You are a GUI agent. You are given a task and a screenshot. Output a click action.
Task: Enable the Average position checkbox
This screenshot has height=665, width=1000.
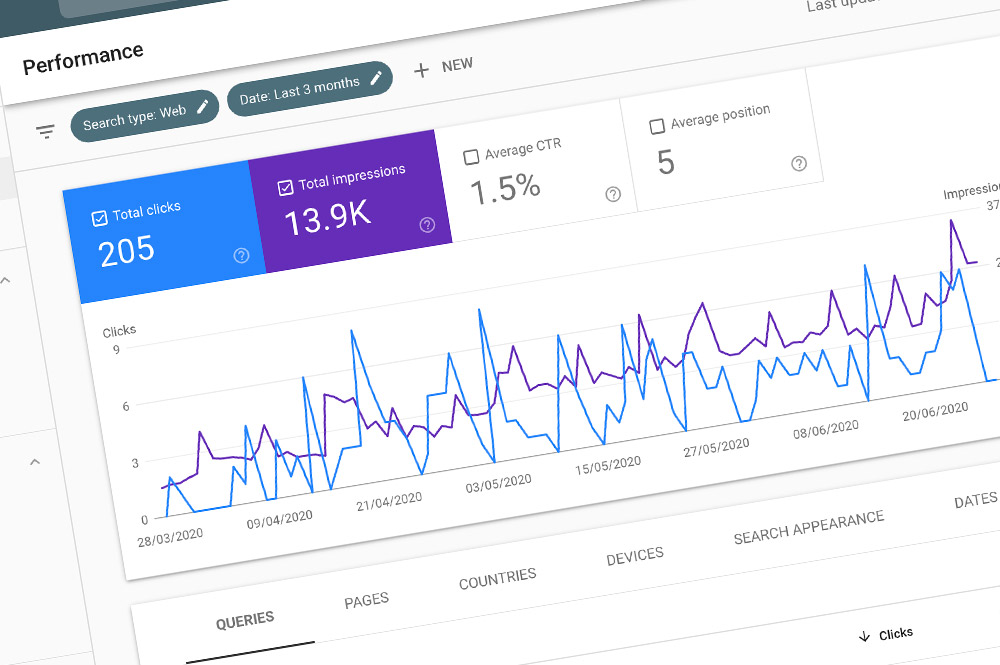(657, 126)
